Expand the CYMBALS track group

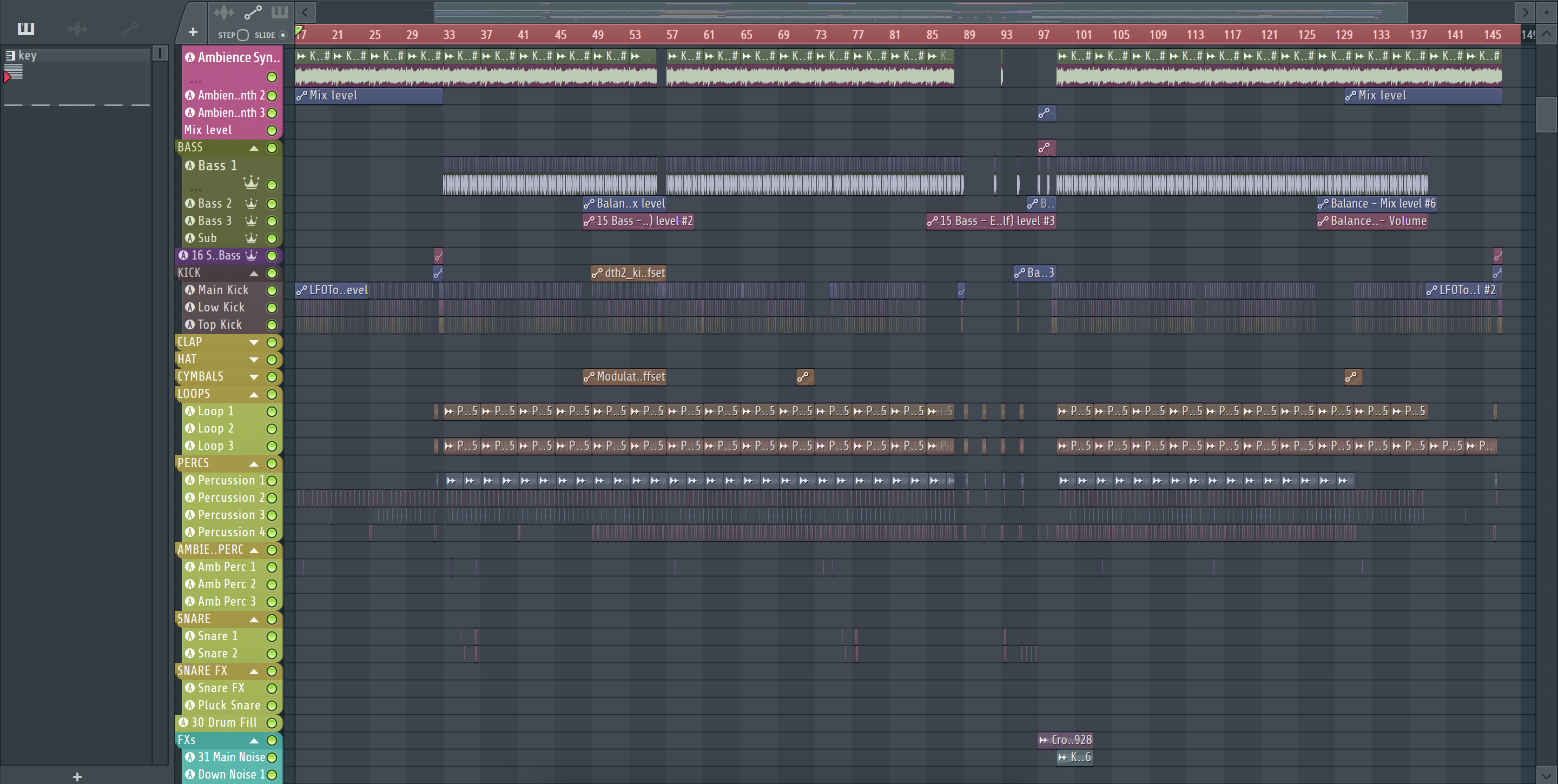tap(254, 377)
